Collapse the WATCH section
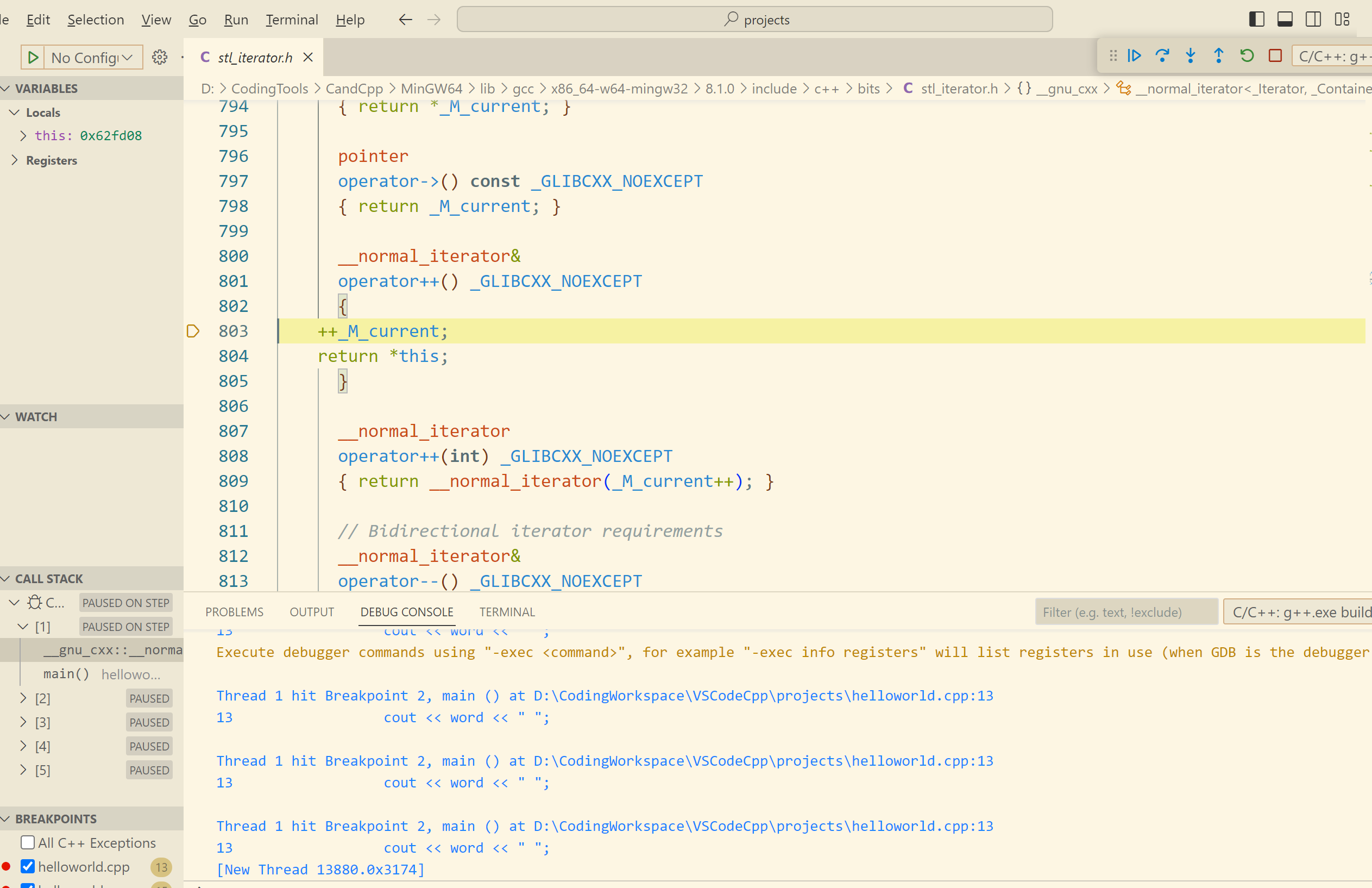The width and height of the screenshot is (1372, 888). pos(6,416)
